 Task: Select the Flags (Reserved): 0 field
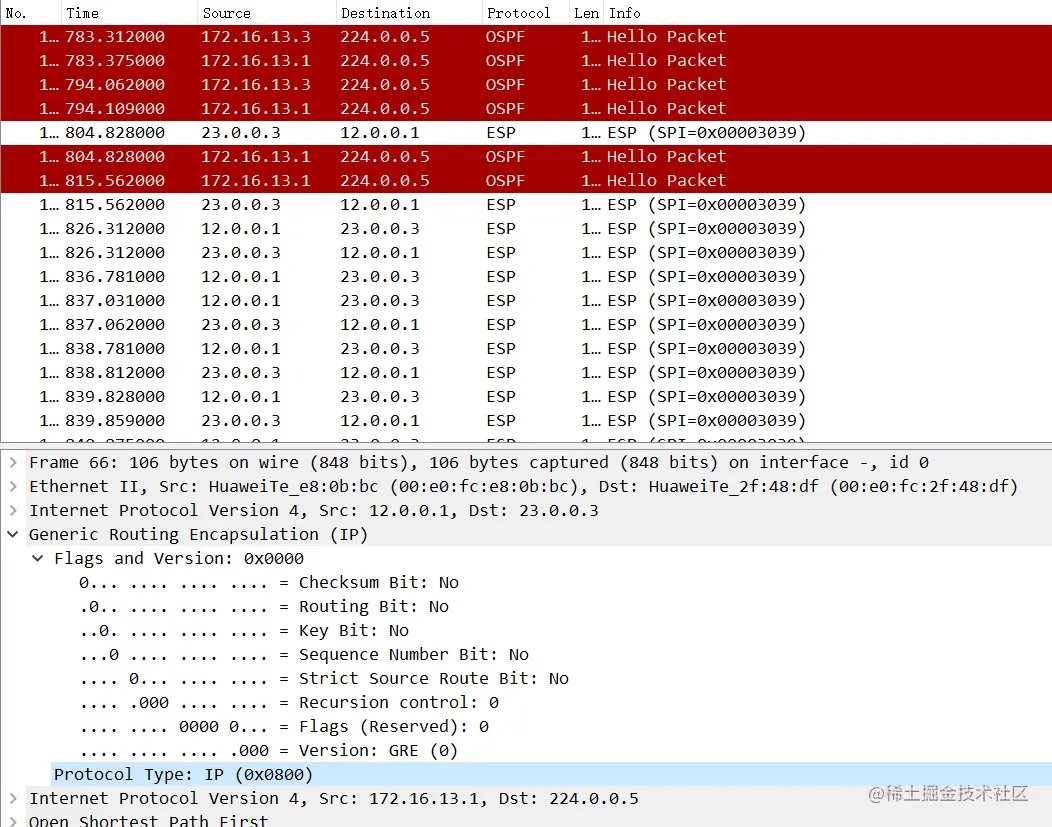[284, 726]
